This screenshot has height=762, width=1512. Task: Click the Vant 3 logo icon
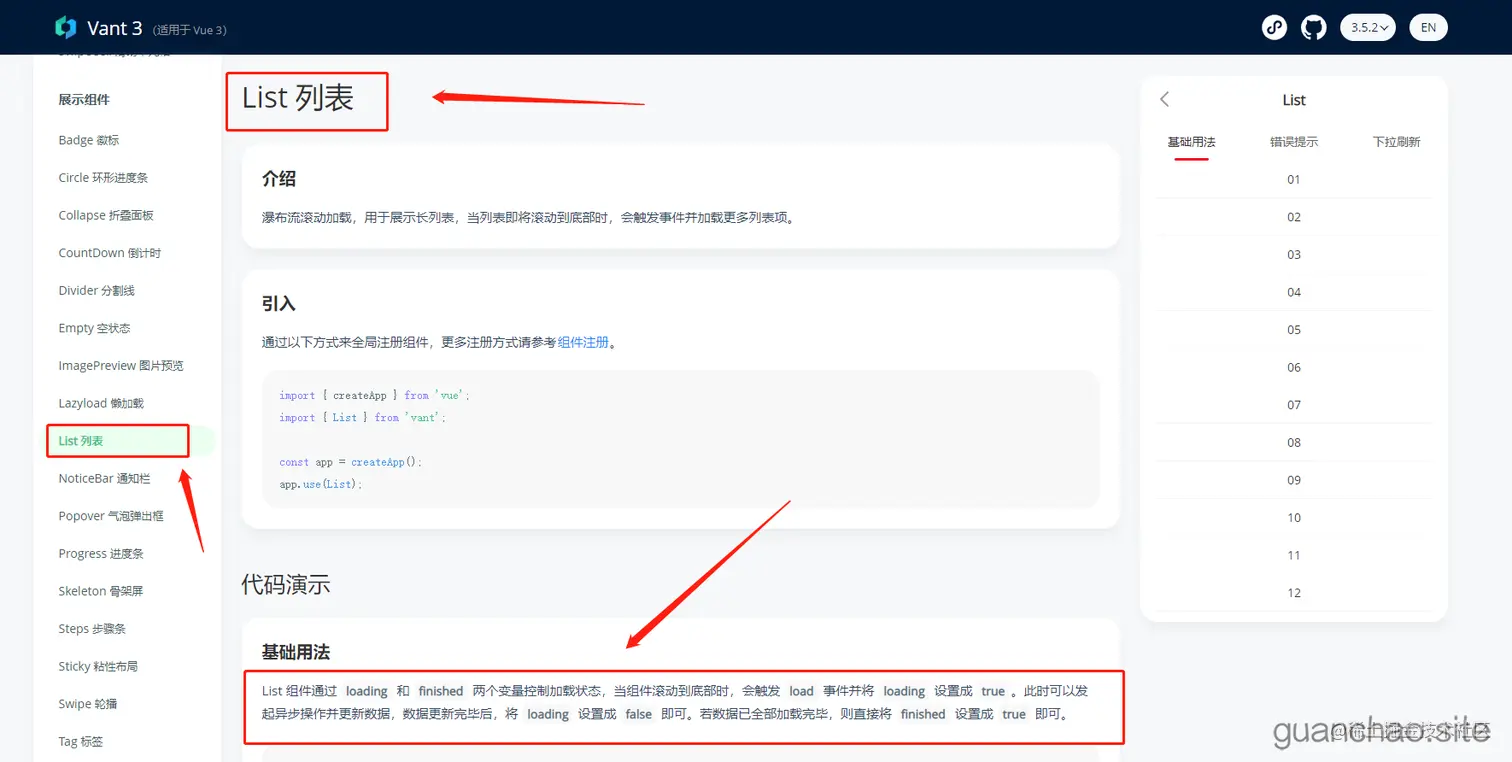(x=66, y=27)
